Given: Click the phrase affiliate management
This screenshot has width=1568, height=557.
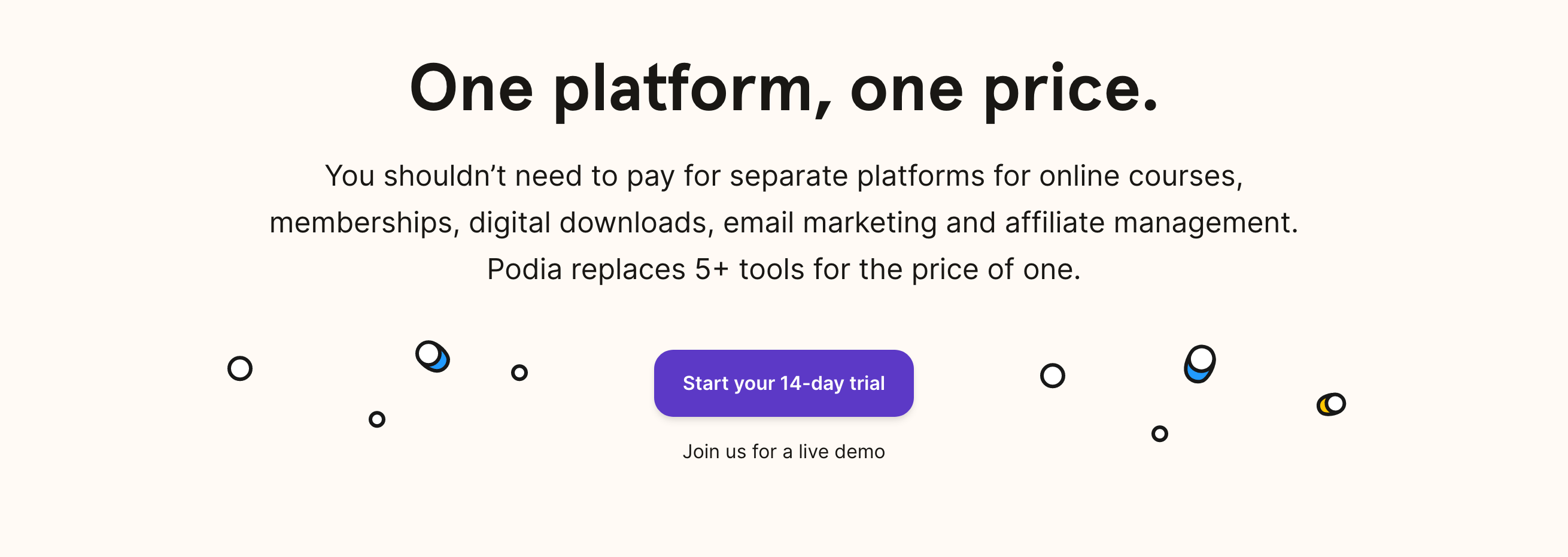Looking at the screenshot, I should point(1151,222).
